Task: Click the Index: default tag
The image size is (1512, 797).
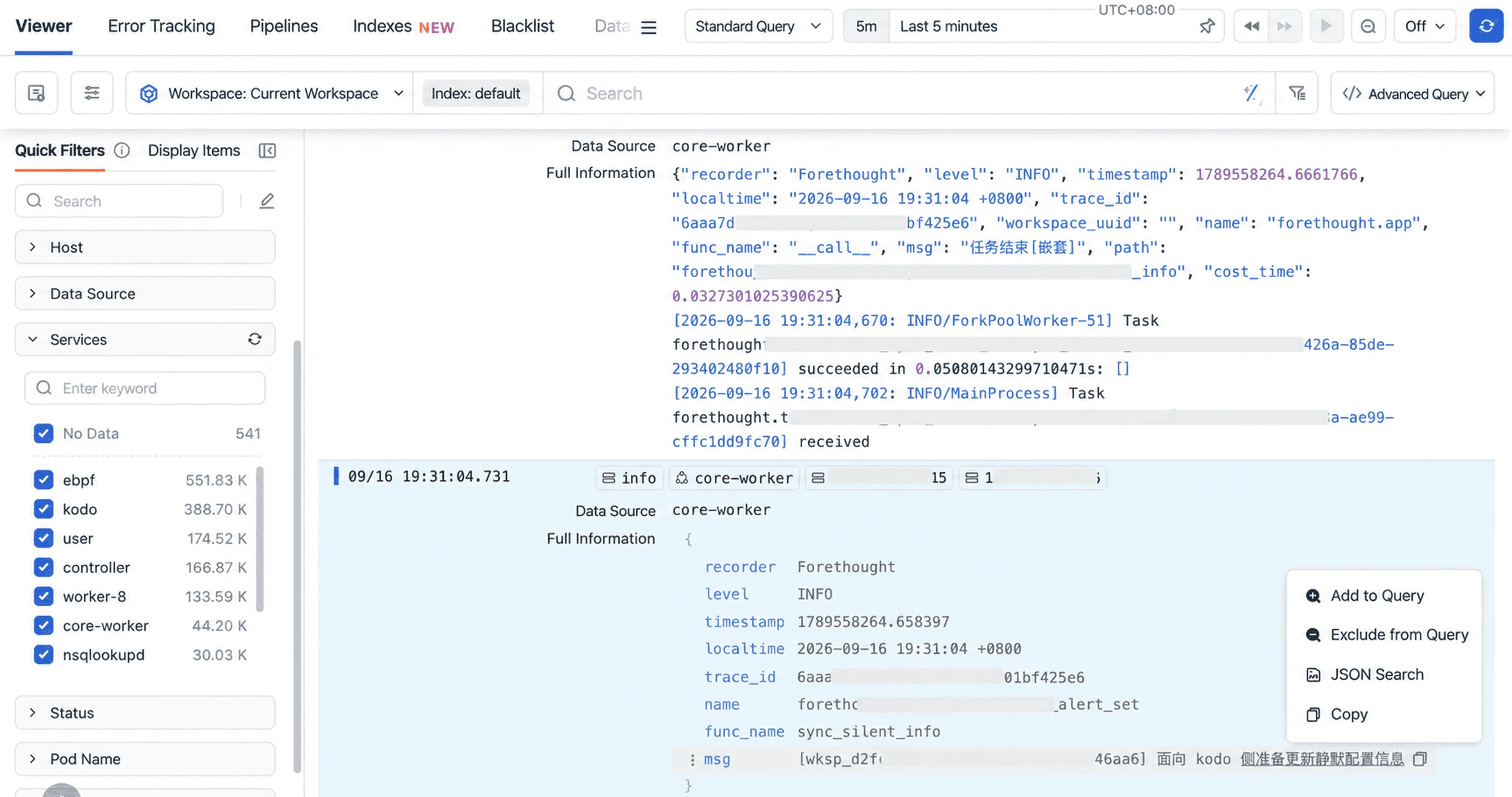Action: (475, 93)
